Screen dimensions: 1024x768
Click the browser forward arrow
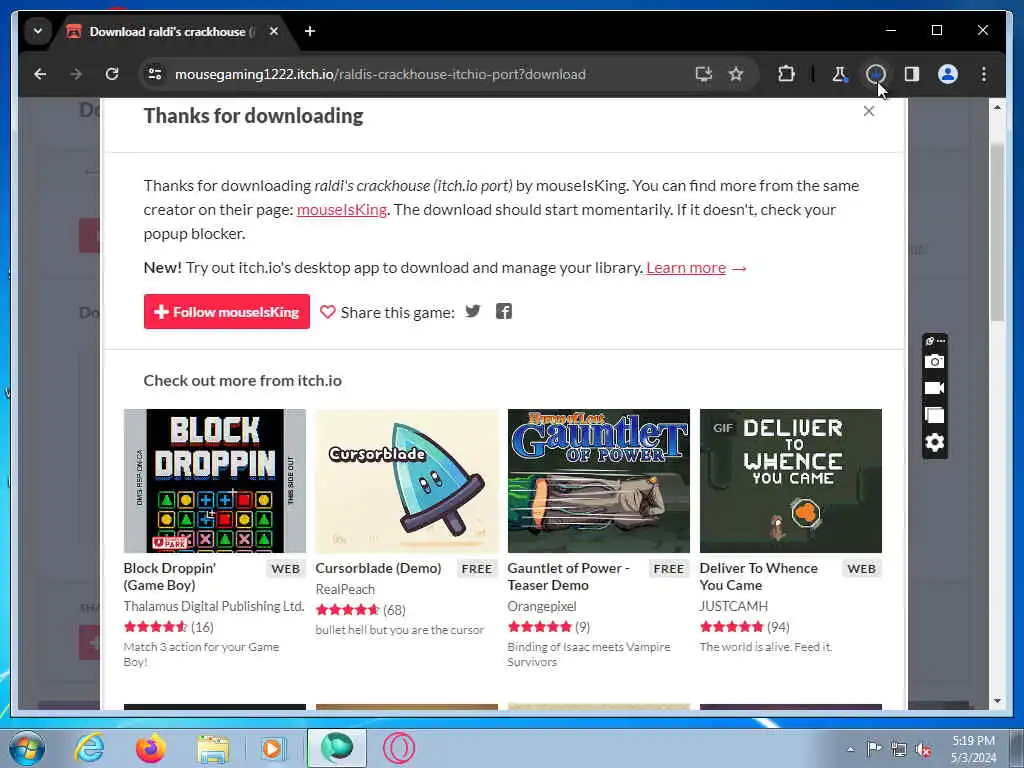click(76, 74)
